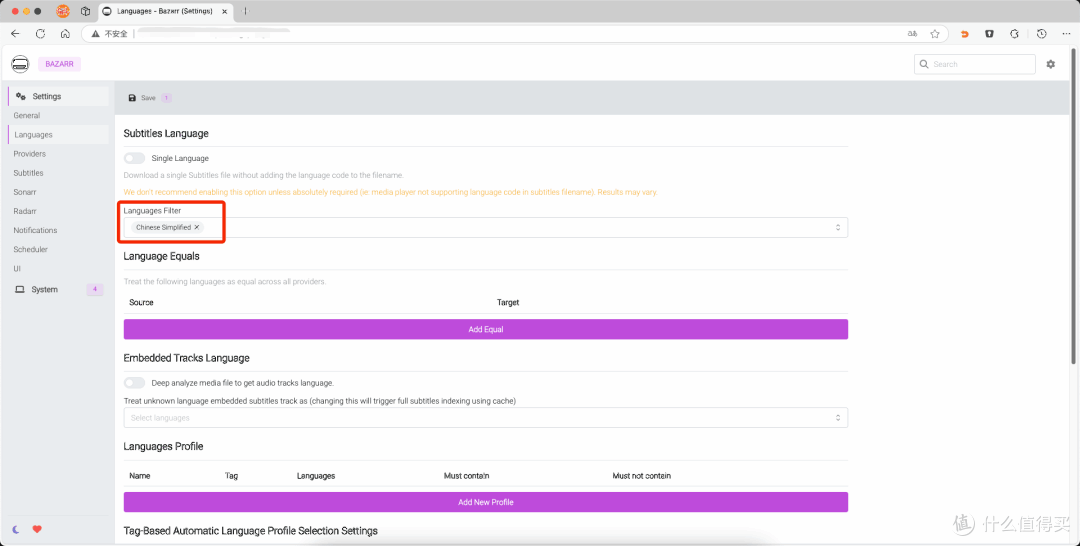Click the search magnifier icon
Screen dimensions: 1080x546
click(x=924, y=64)
